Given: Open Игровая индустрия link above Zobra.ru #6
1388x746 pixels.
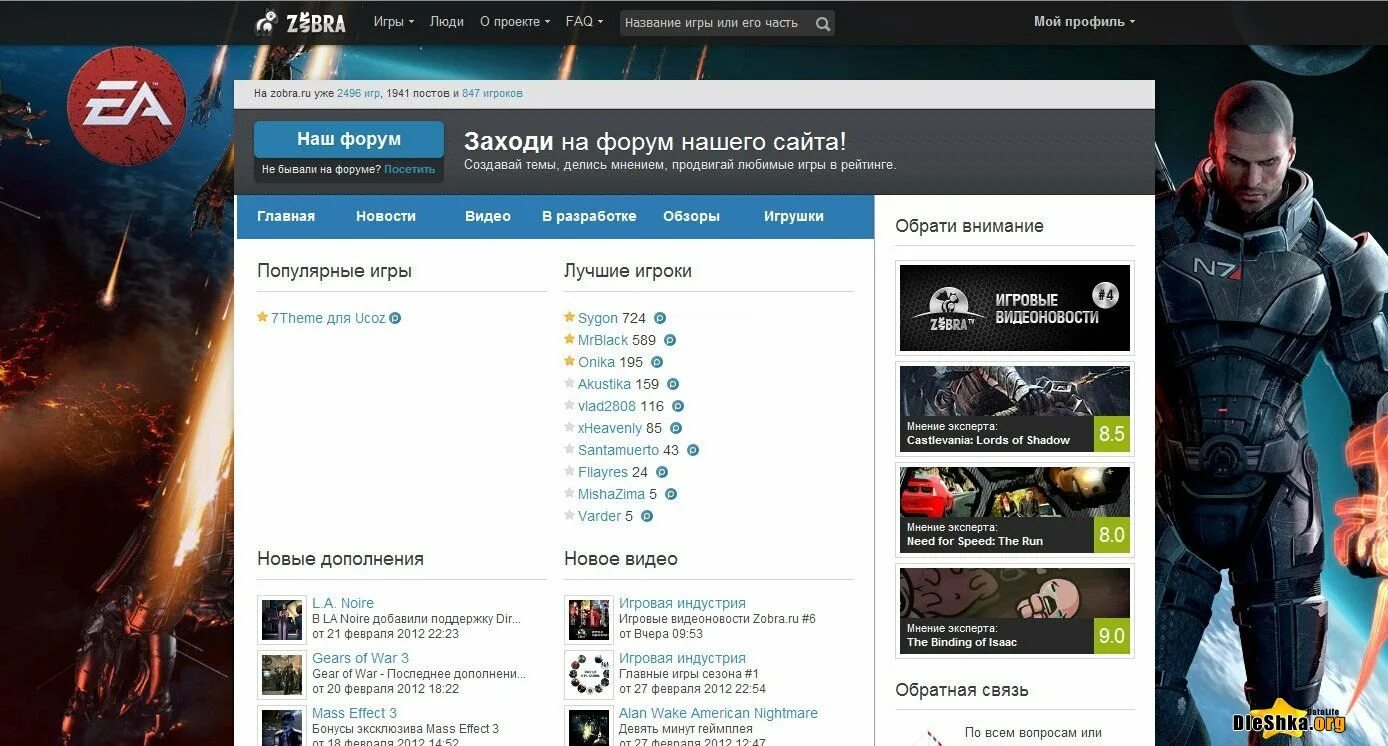Looking at the screenshot, I should [x=682, y=603].
